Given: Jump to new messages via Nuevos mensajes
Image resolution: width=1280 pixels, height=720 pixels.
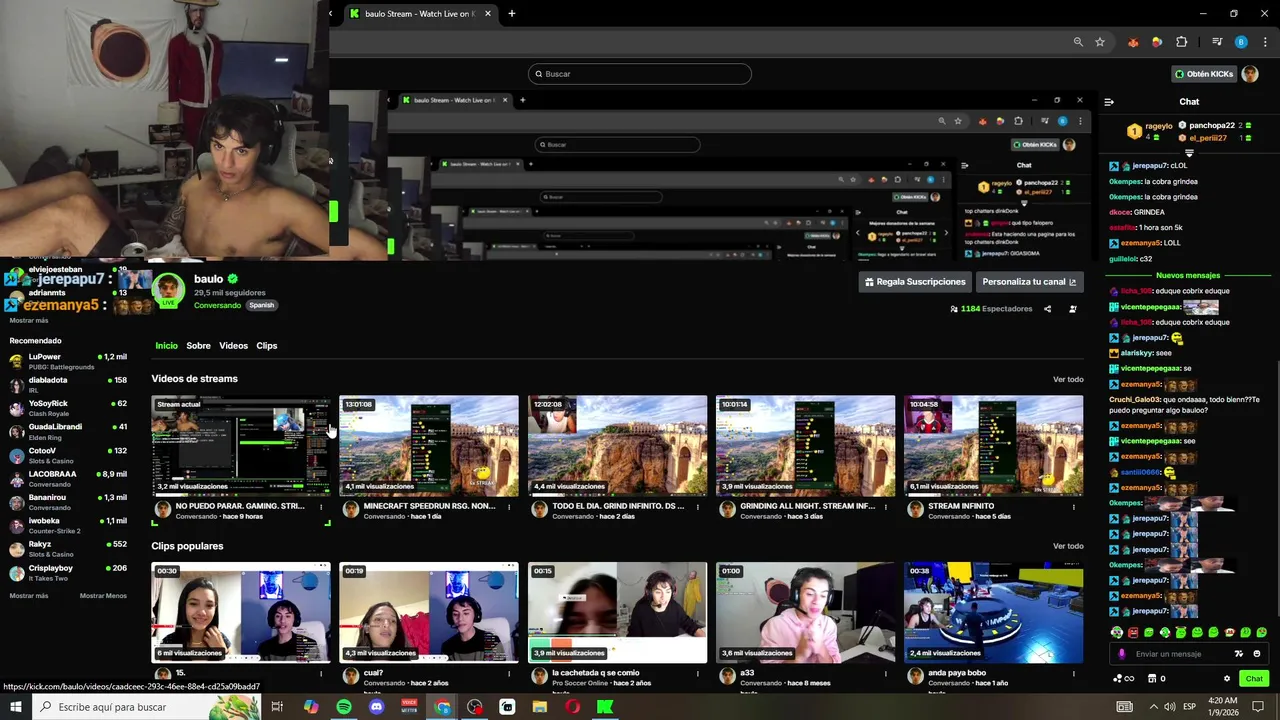Looking at the screenshot, I should (x=1188, y=275).
